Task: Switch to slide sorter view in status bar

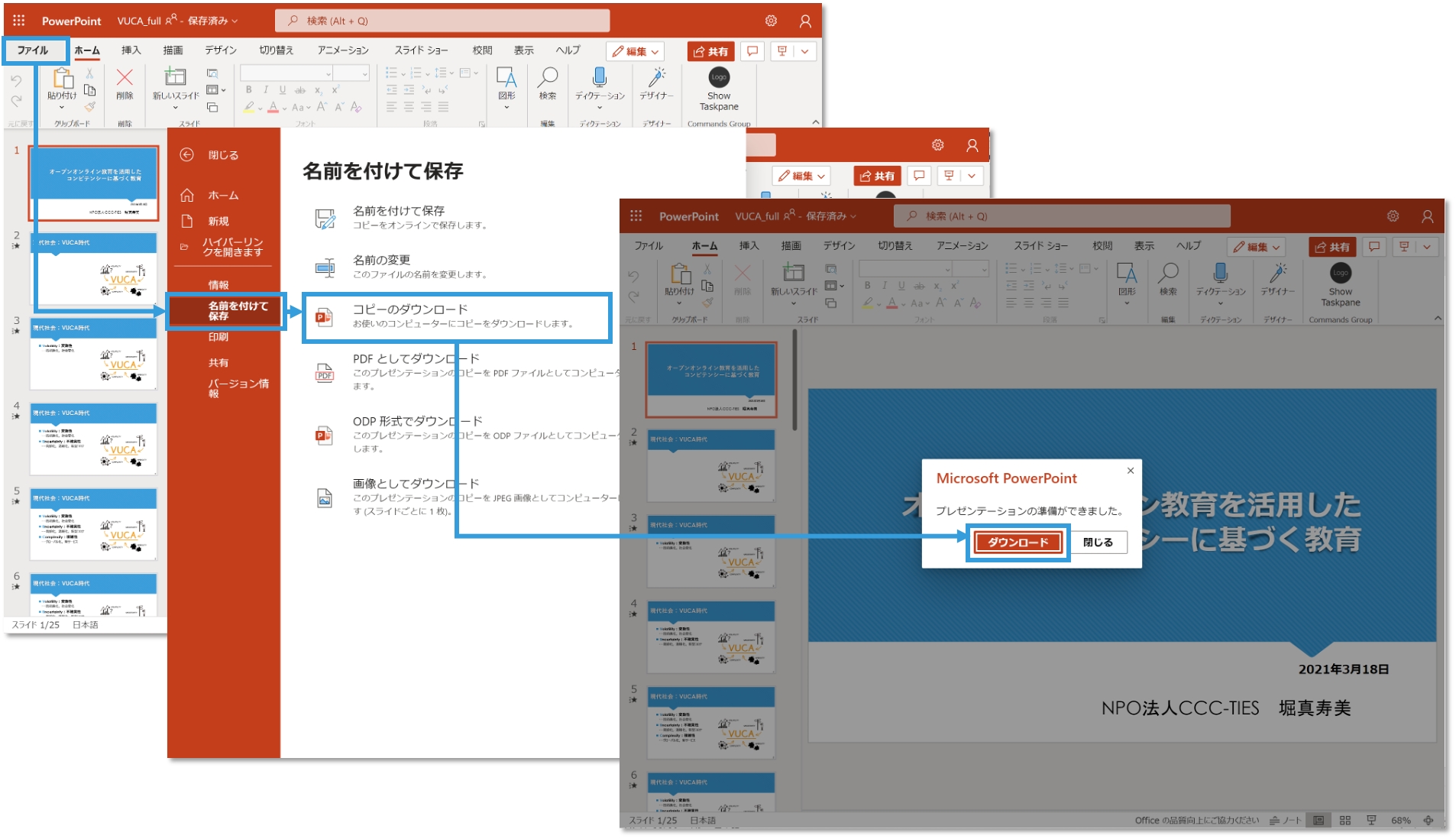Action: point(1345,820)
